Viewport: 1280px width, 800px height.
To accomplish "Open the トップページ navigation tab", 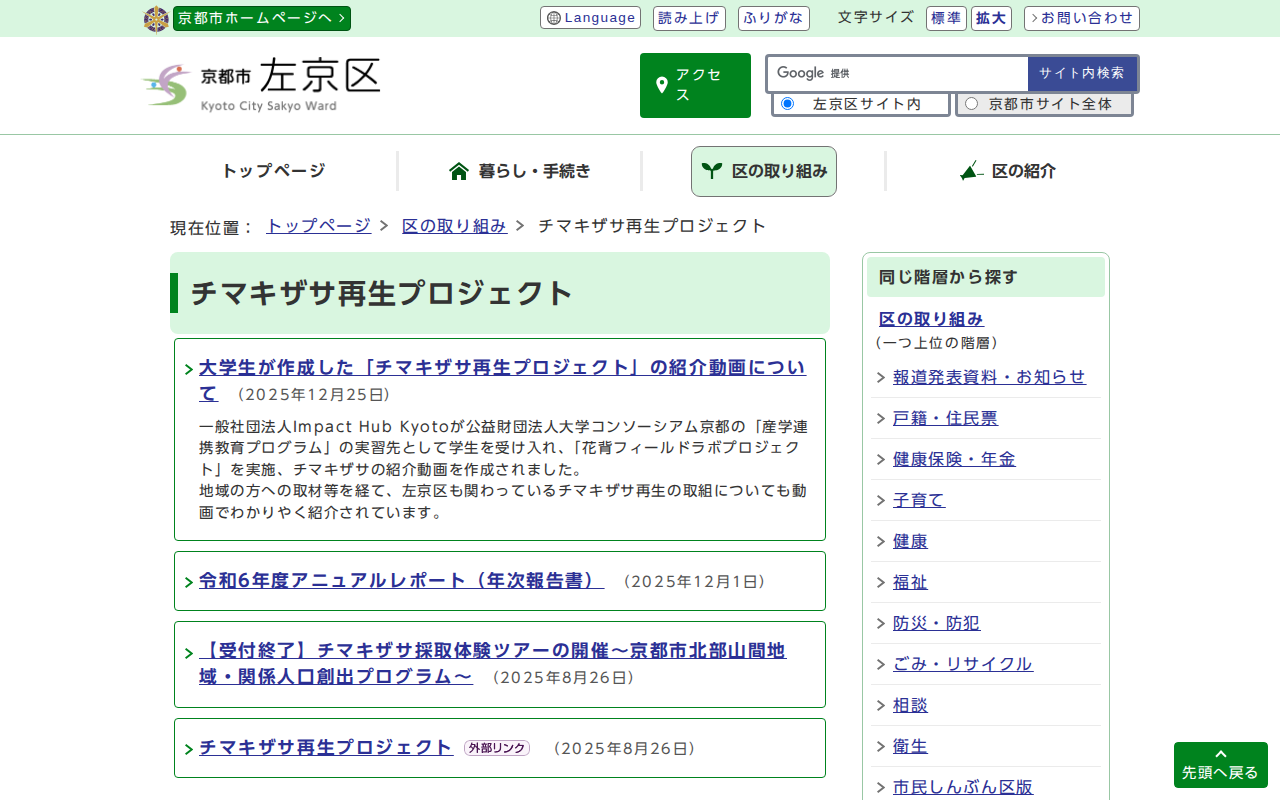I will point(273,171).
